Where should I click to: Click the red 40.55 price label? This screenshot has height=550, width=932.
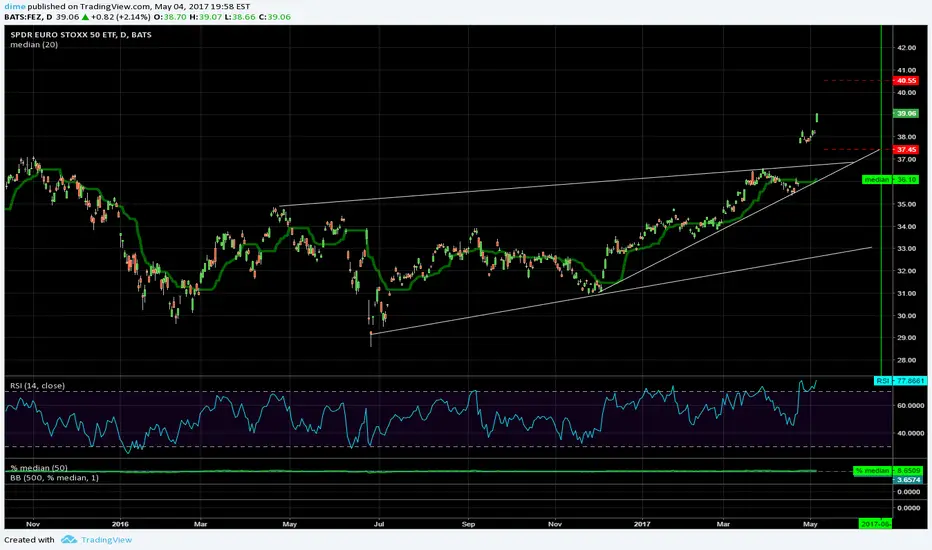pos(906,80)
